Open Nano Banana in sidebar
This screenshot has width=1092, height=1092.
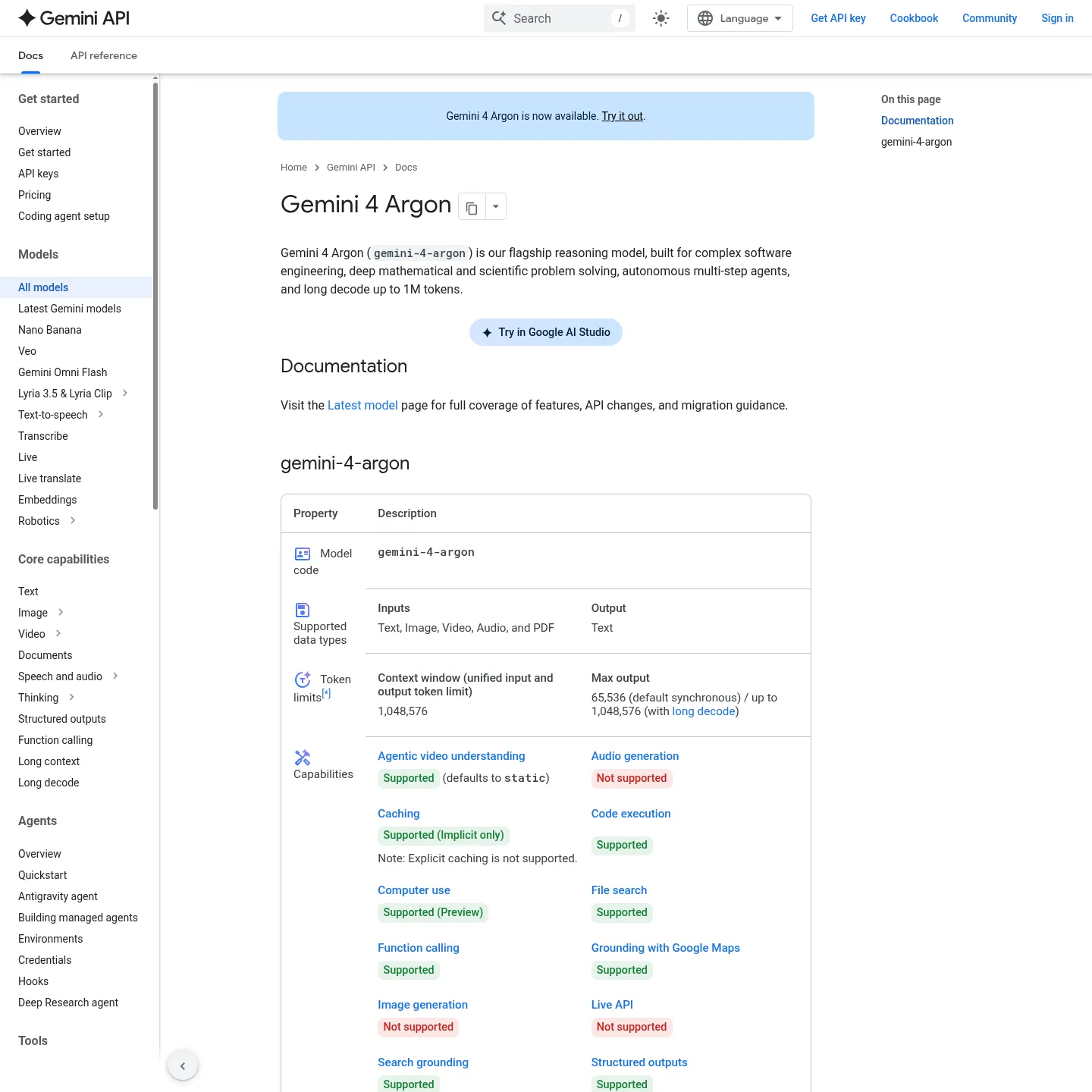[50, 330]
